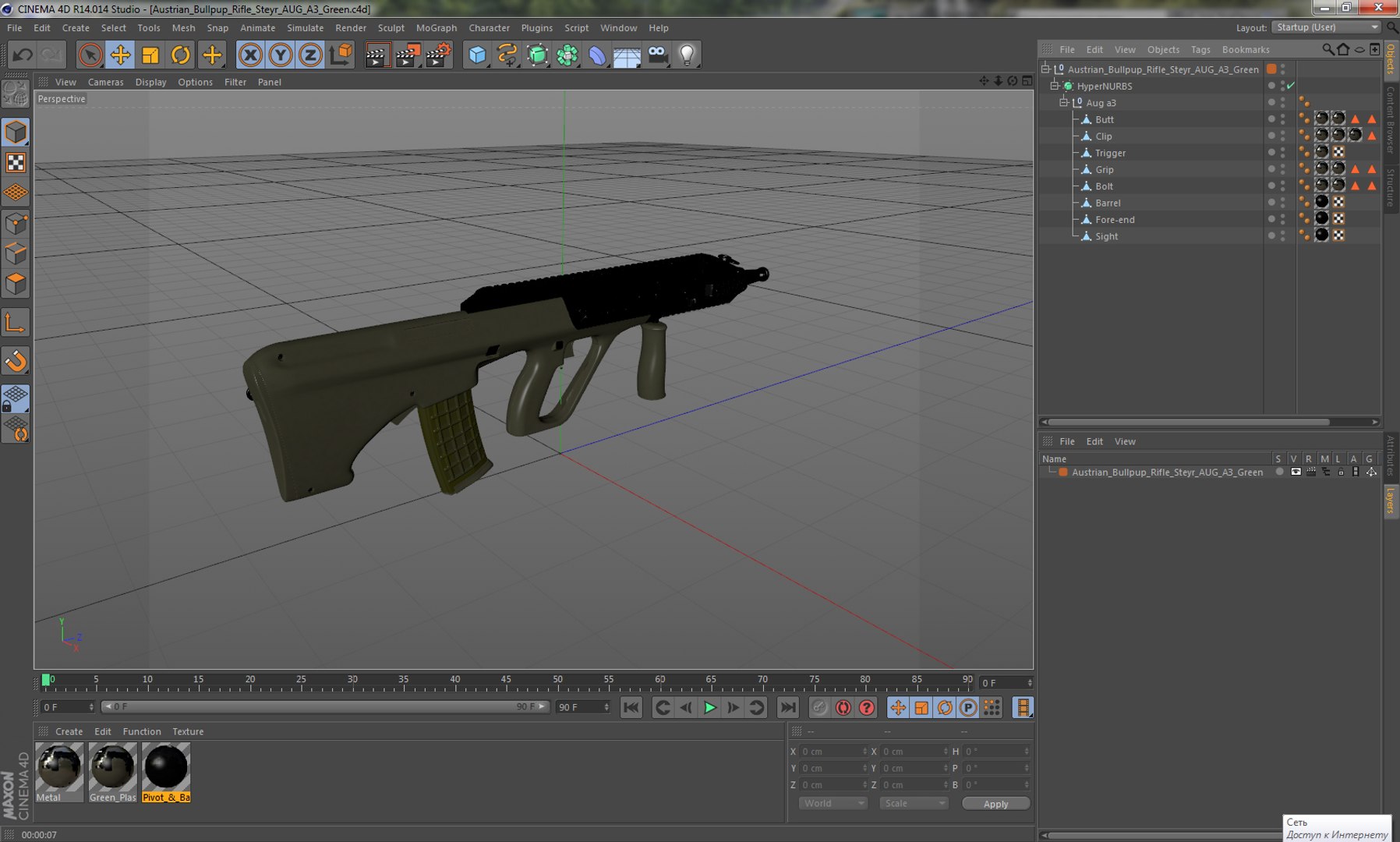Click the Apply button
This screenshot has height=842, width=1400.
click(995, 804)
